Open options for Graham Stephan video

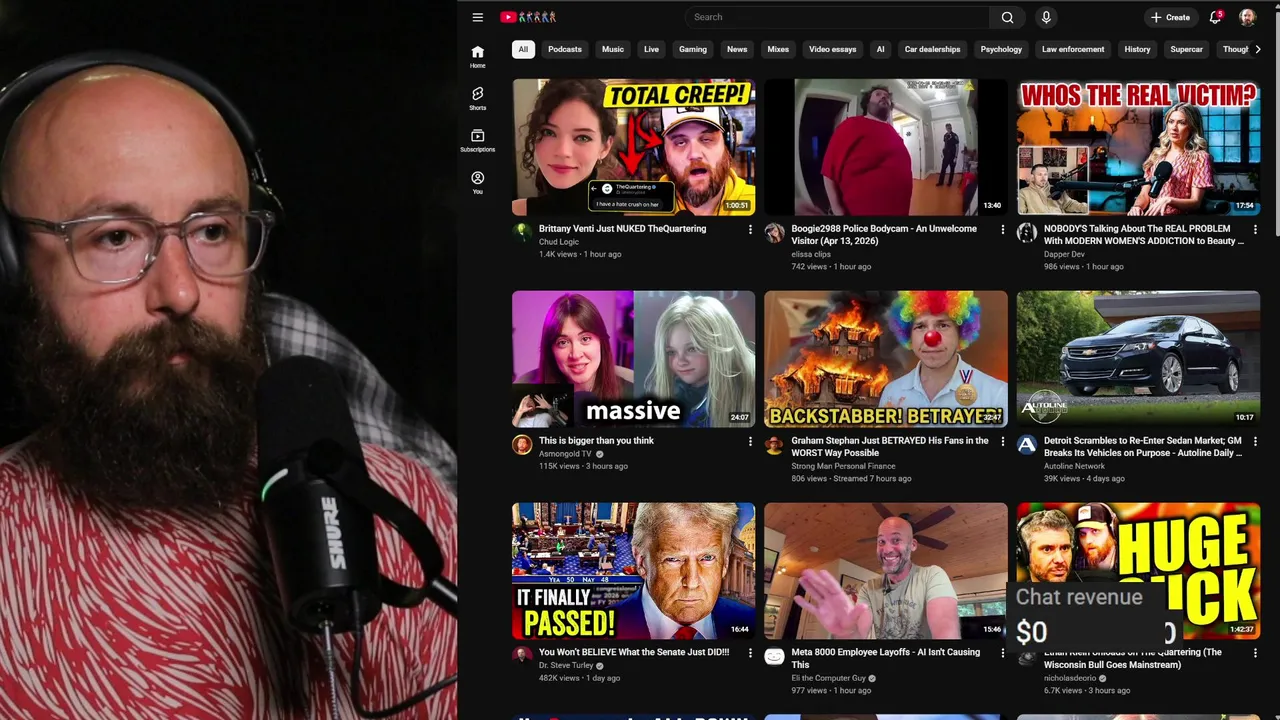point(1003,441)
